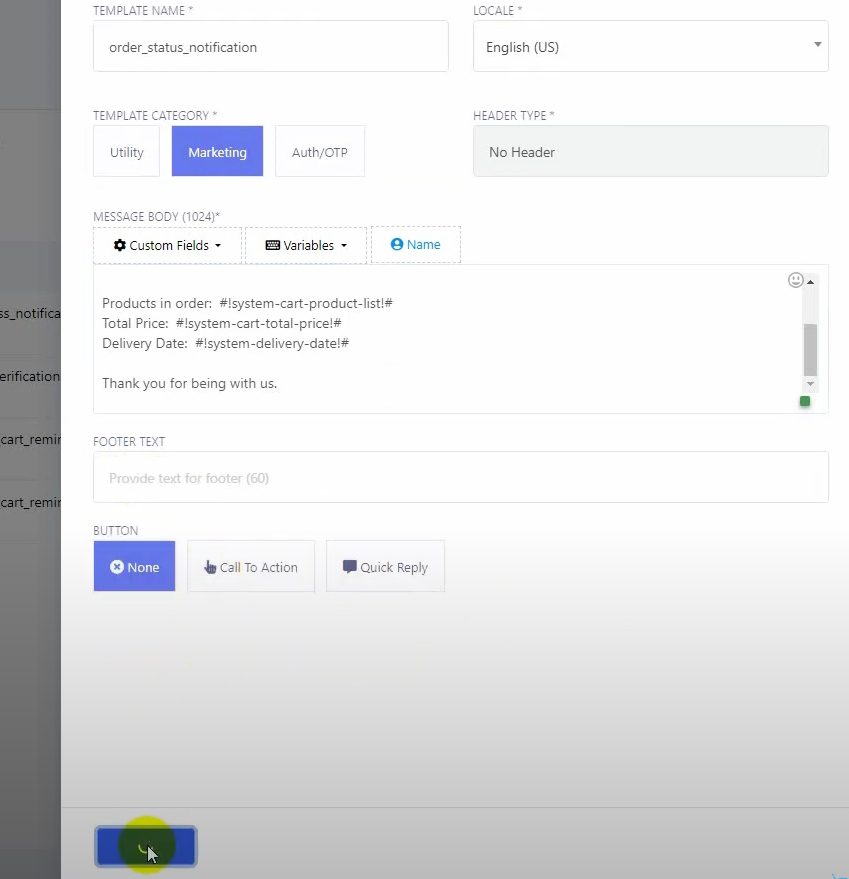
Task: Select the Auth/OTP template category
Action: pyautogui.click(x=319, y=152)
